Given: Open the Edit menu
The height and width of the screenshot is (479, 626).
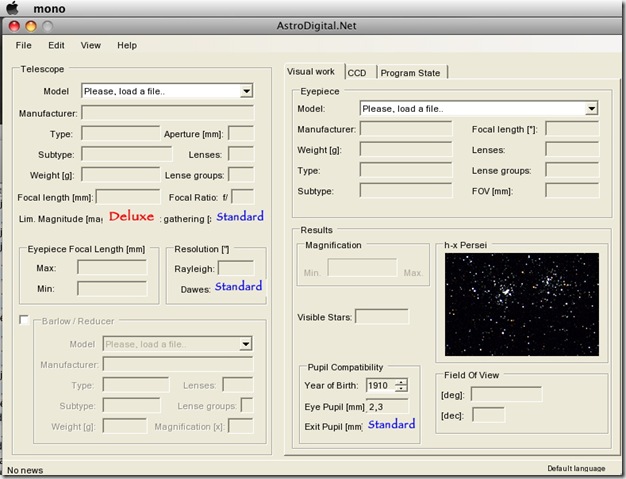Looking at the screenshot, I should point(56,45).
